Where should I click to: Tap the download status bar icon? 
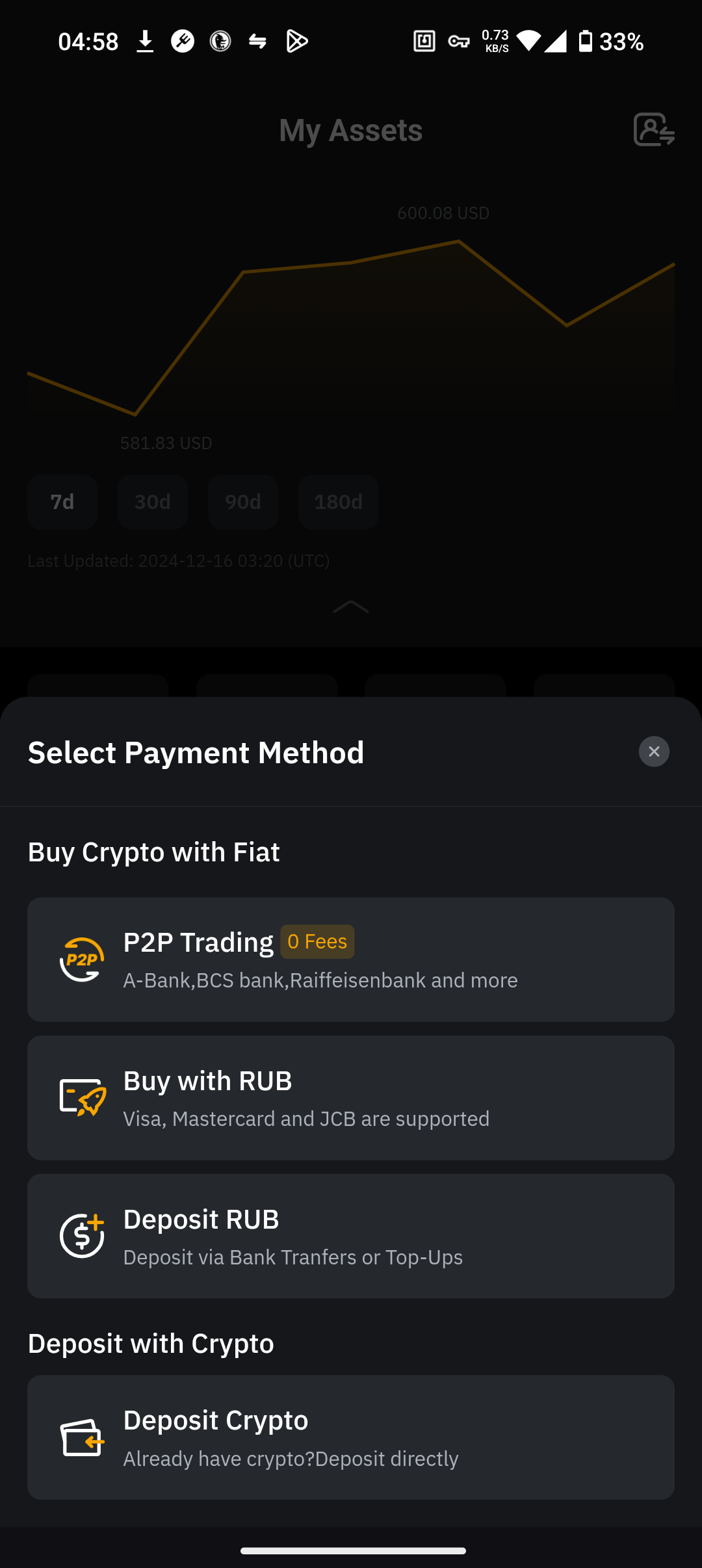coord(145,42)
